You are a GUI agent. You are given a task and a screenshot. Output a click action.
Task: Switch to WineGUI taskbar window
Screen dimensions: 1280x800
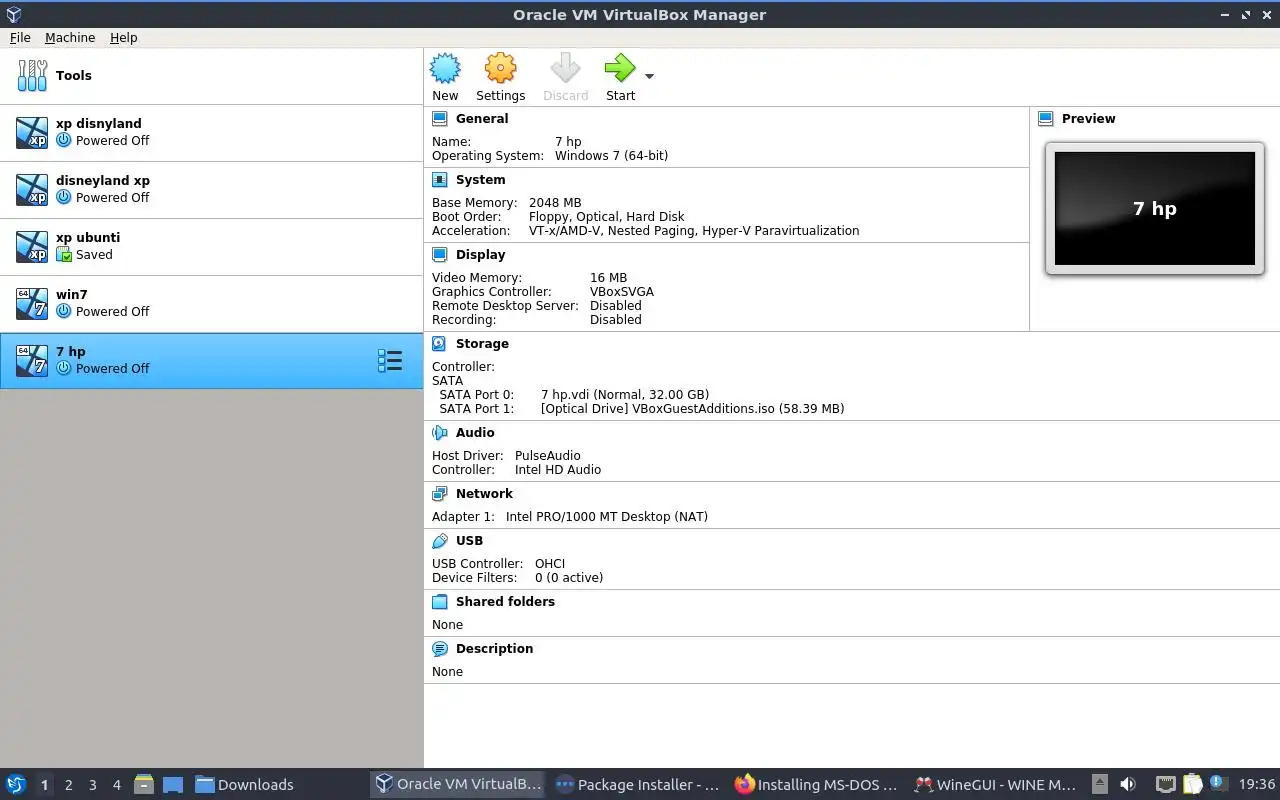[x=995, y=785]
